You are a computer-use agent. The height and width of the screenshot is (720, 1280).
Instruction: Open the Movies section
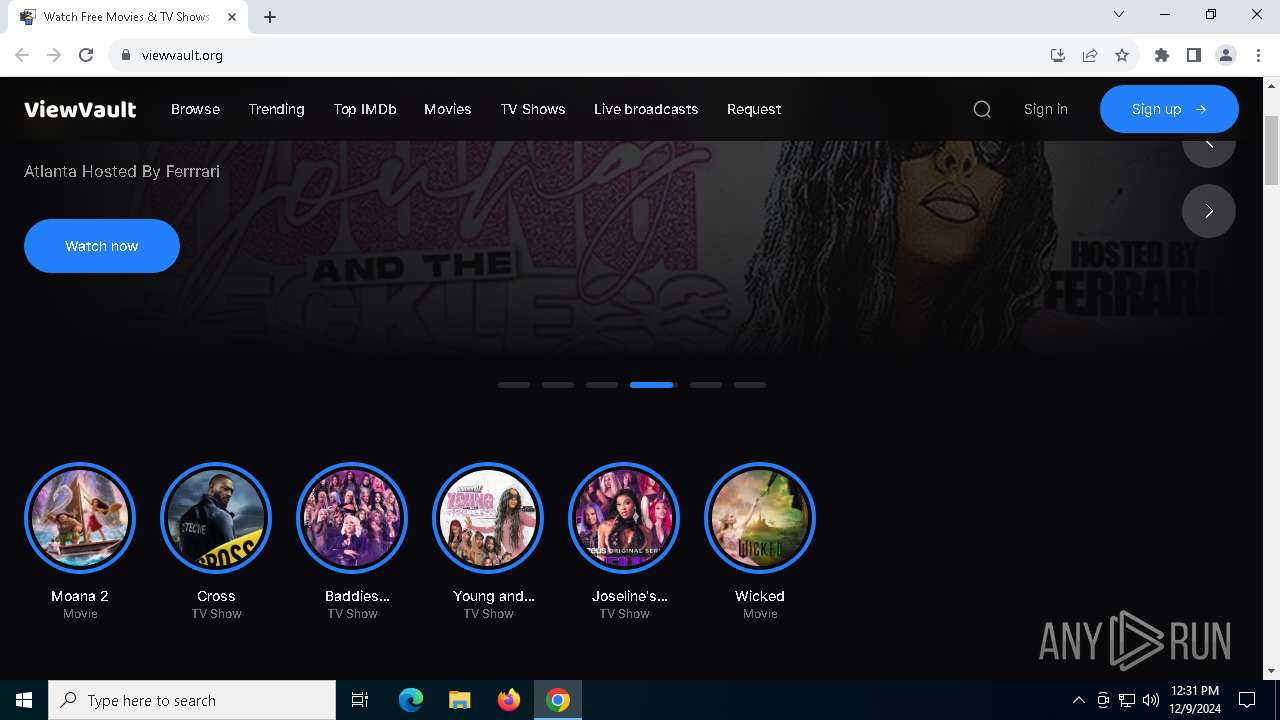tap(447, 109)
